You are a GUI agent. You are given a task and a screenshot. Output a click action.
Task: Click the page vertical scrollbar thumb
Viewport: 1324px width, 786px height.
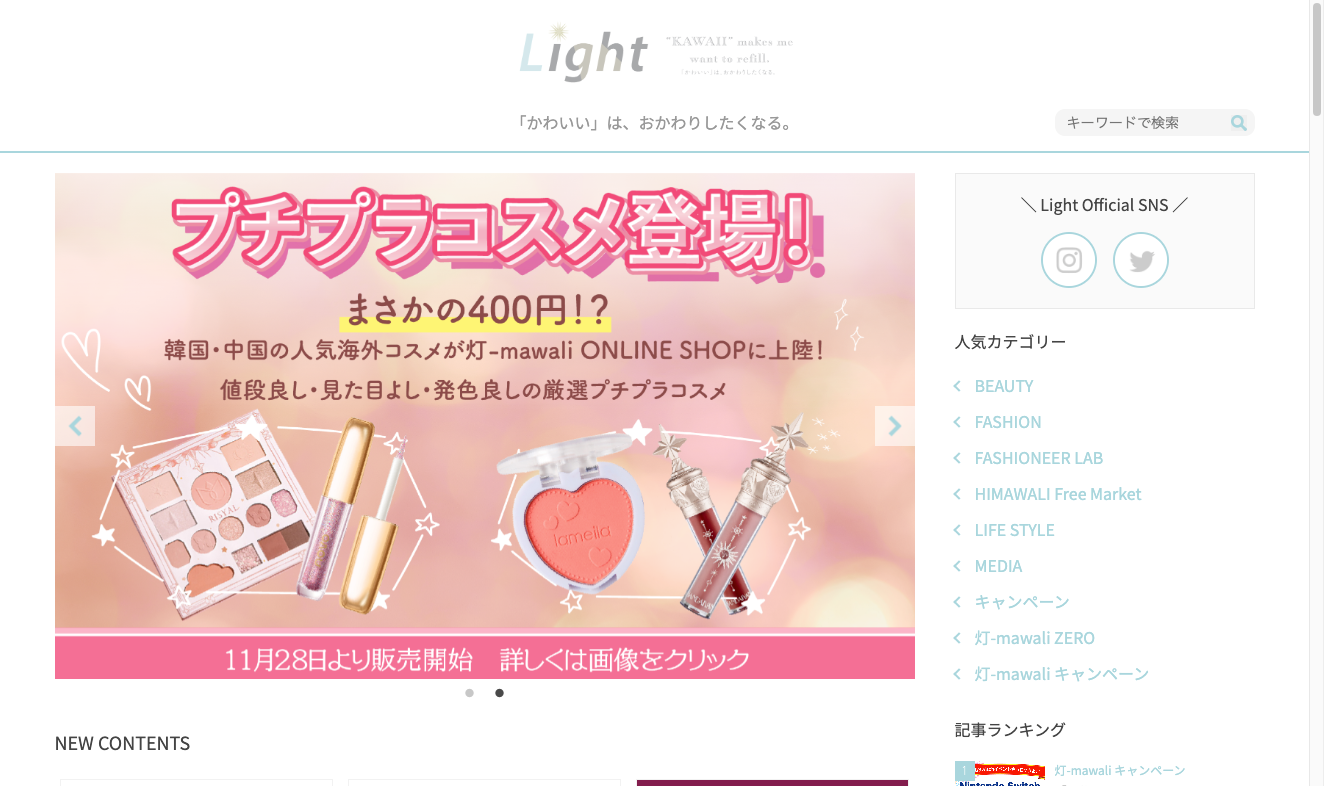(x=1316, y=60)
